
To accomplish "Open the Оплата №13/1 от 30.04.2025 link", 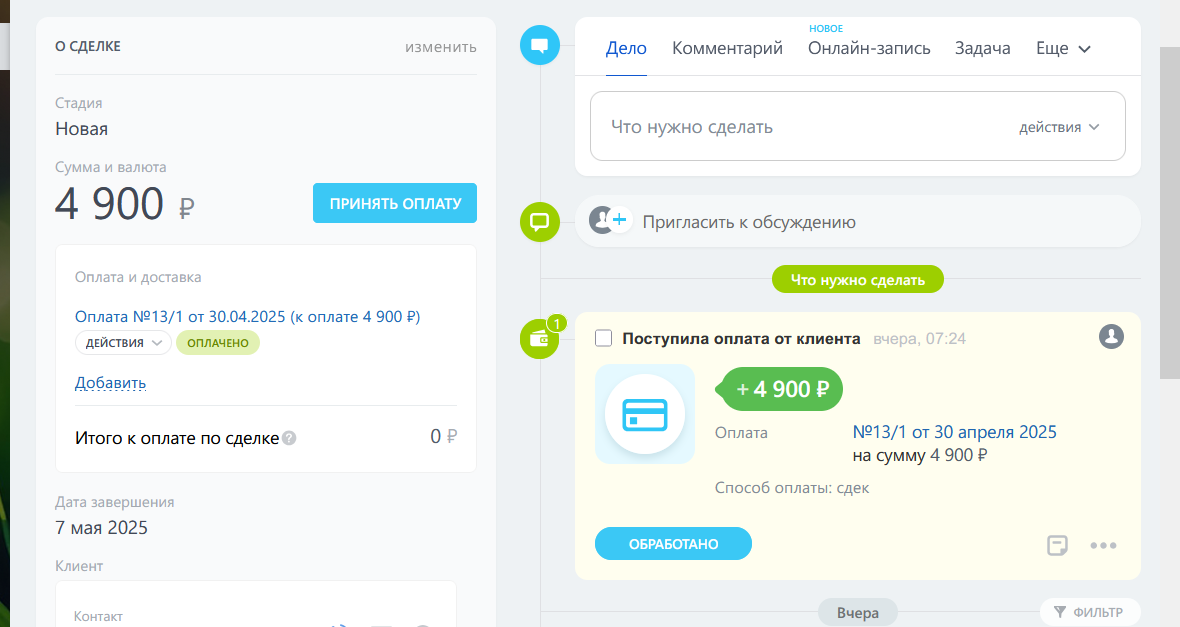I will [248, 317].
